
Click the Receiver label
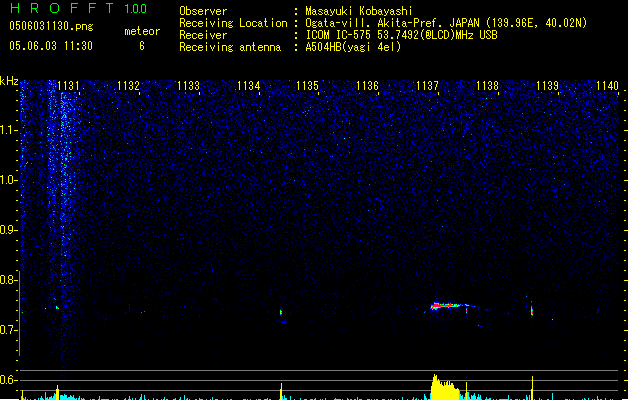(203, 35)
